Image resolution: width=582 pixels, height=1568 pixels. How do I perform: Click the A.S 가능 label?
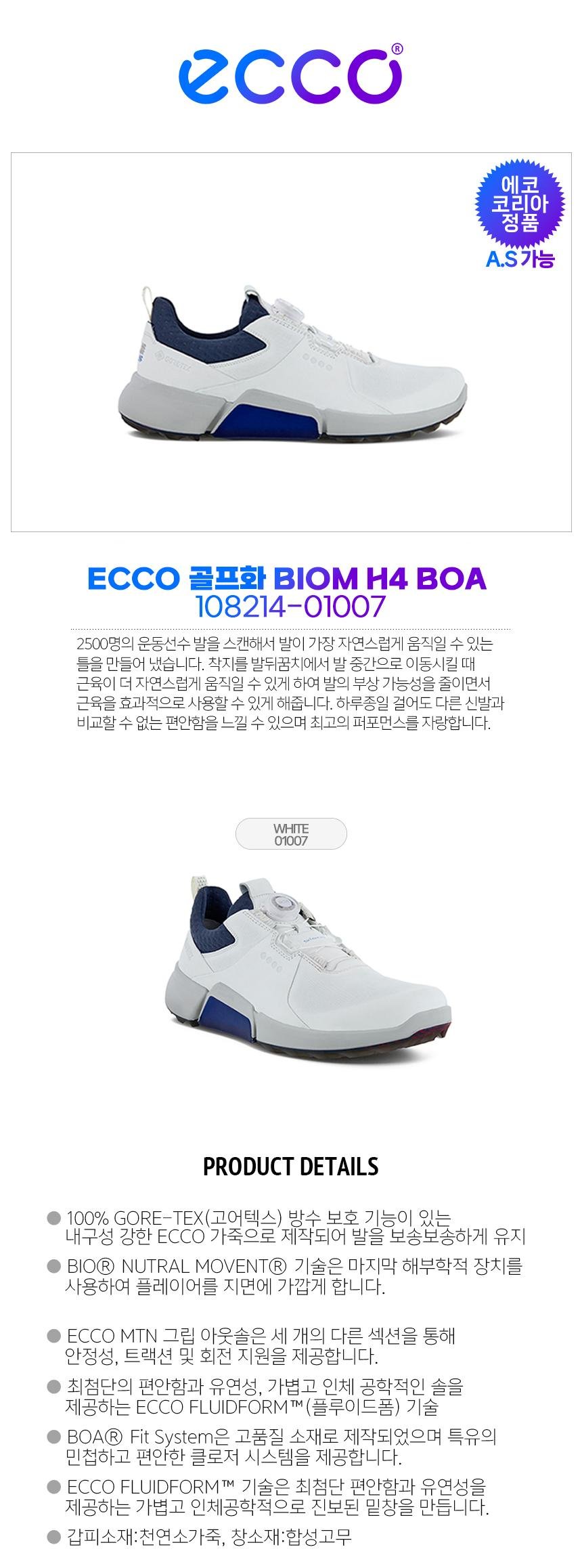[x=520, y=258]
